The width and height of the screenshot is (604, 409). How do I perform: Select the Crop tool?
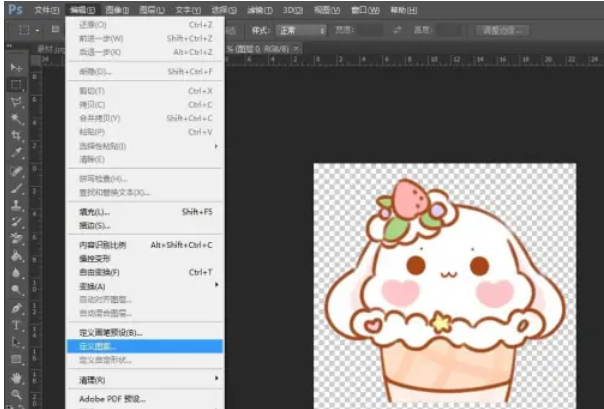pyautogui.click(x=16, y=135)
